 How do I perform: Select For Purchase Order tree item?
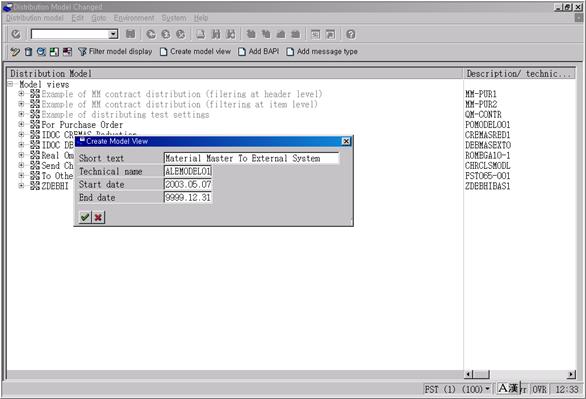click(x=82, y=125)
